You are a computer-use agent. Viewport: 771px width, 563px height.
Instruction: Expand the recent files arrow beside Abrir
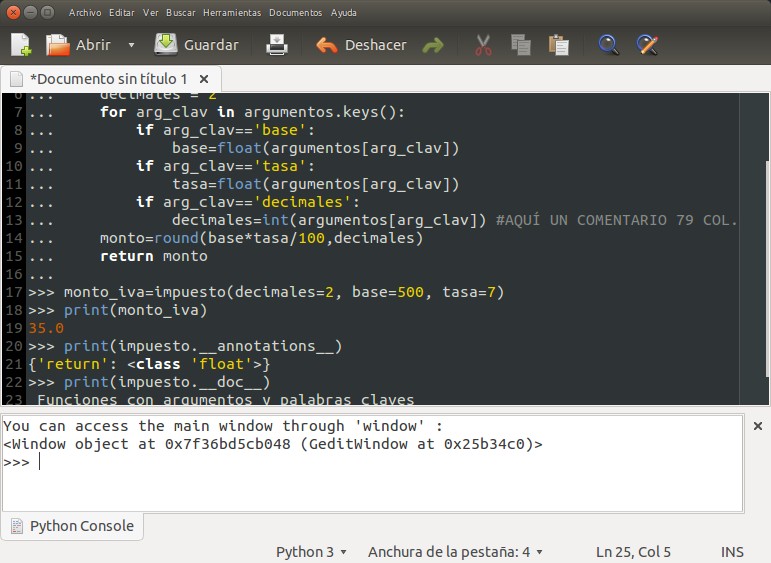[x=131, y=45]
